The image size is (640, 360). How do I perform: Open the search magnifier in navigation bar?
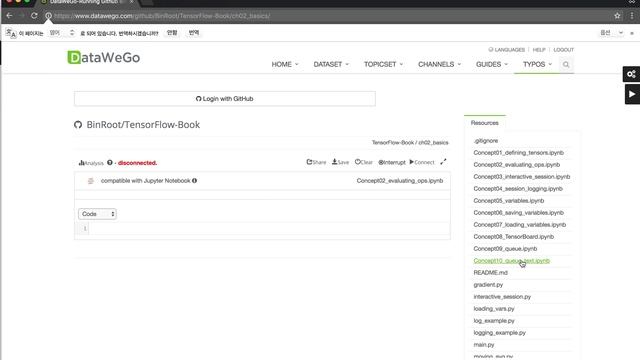tap(566, 64)
